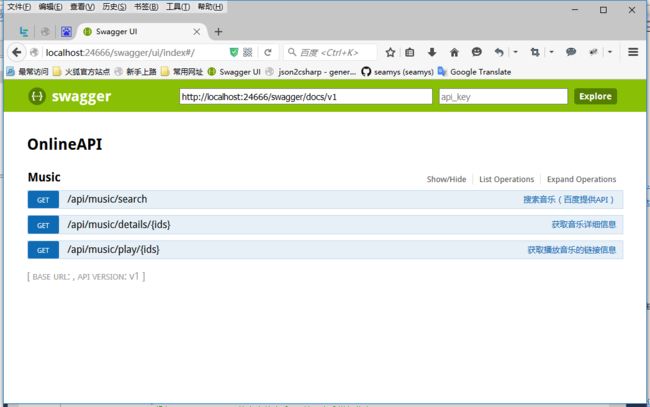Open the 书签(B) menu
The width and height of the screenshot is (650, 407).
pyautogui.click(x=146, y=7)
